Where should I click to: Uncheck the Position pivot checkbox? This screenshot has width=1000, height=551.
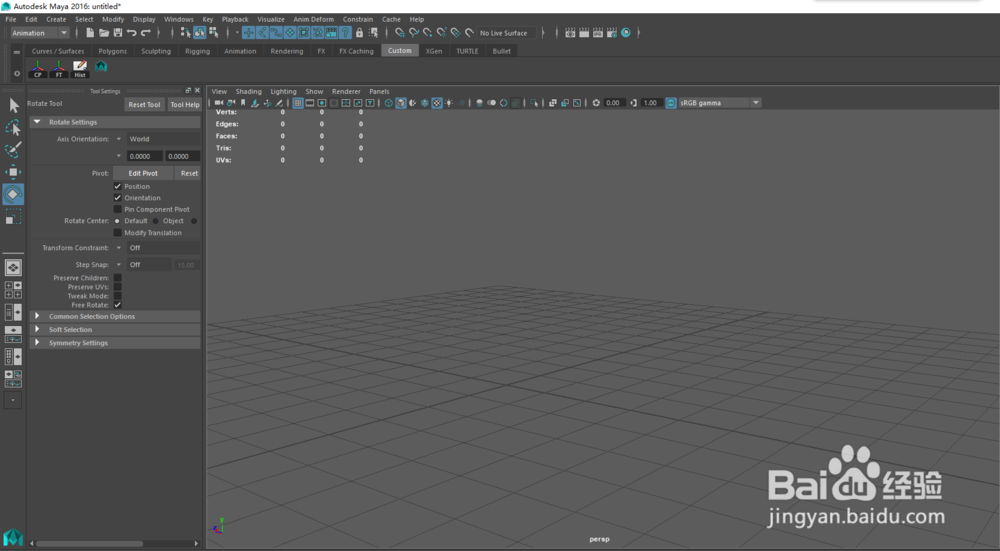117,186
